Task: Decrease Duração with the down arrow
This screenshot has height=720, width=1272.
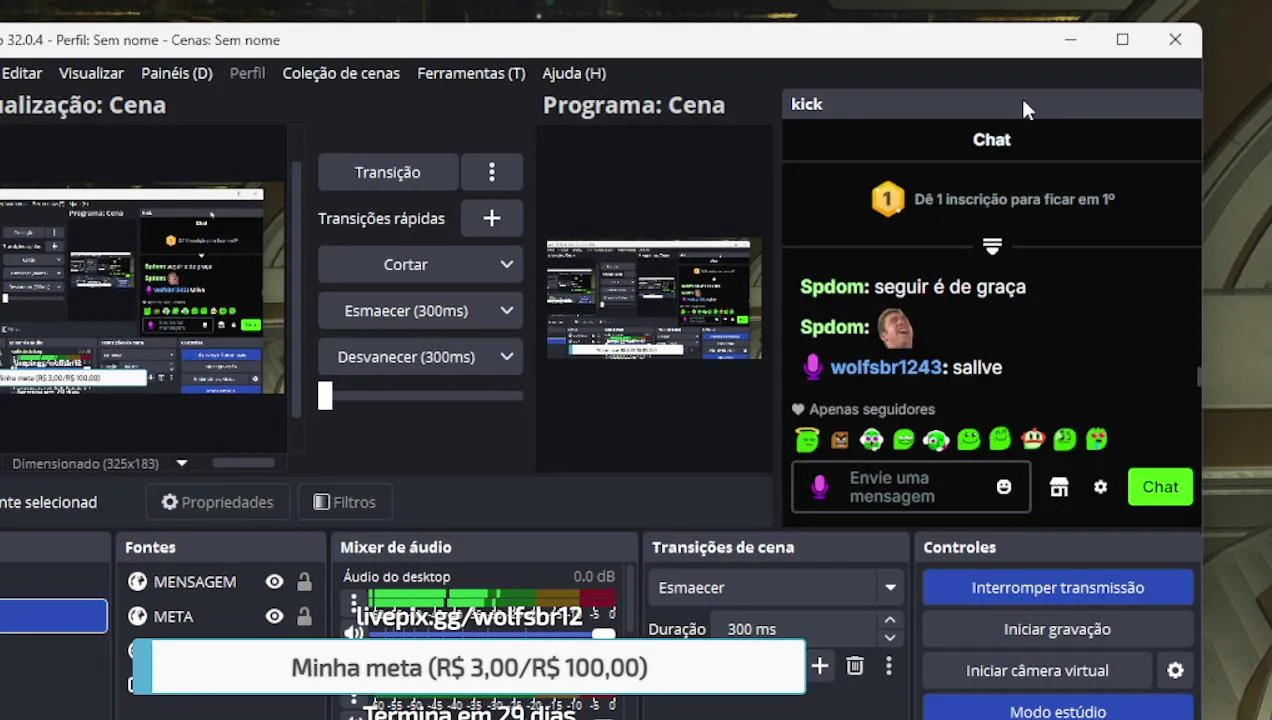Action: tap(890, 637)
